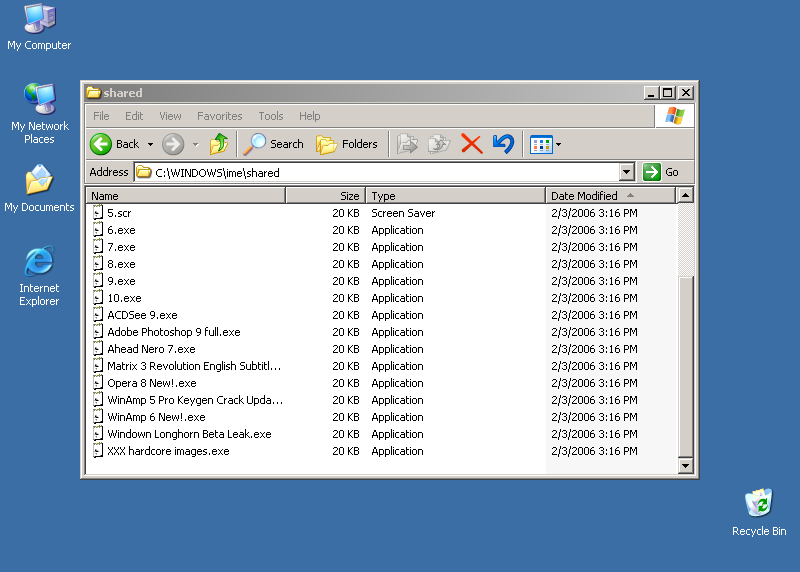
Task: Select Opera 8 New!.exe file icon
Action: coord(98,383)
